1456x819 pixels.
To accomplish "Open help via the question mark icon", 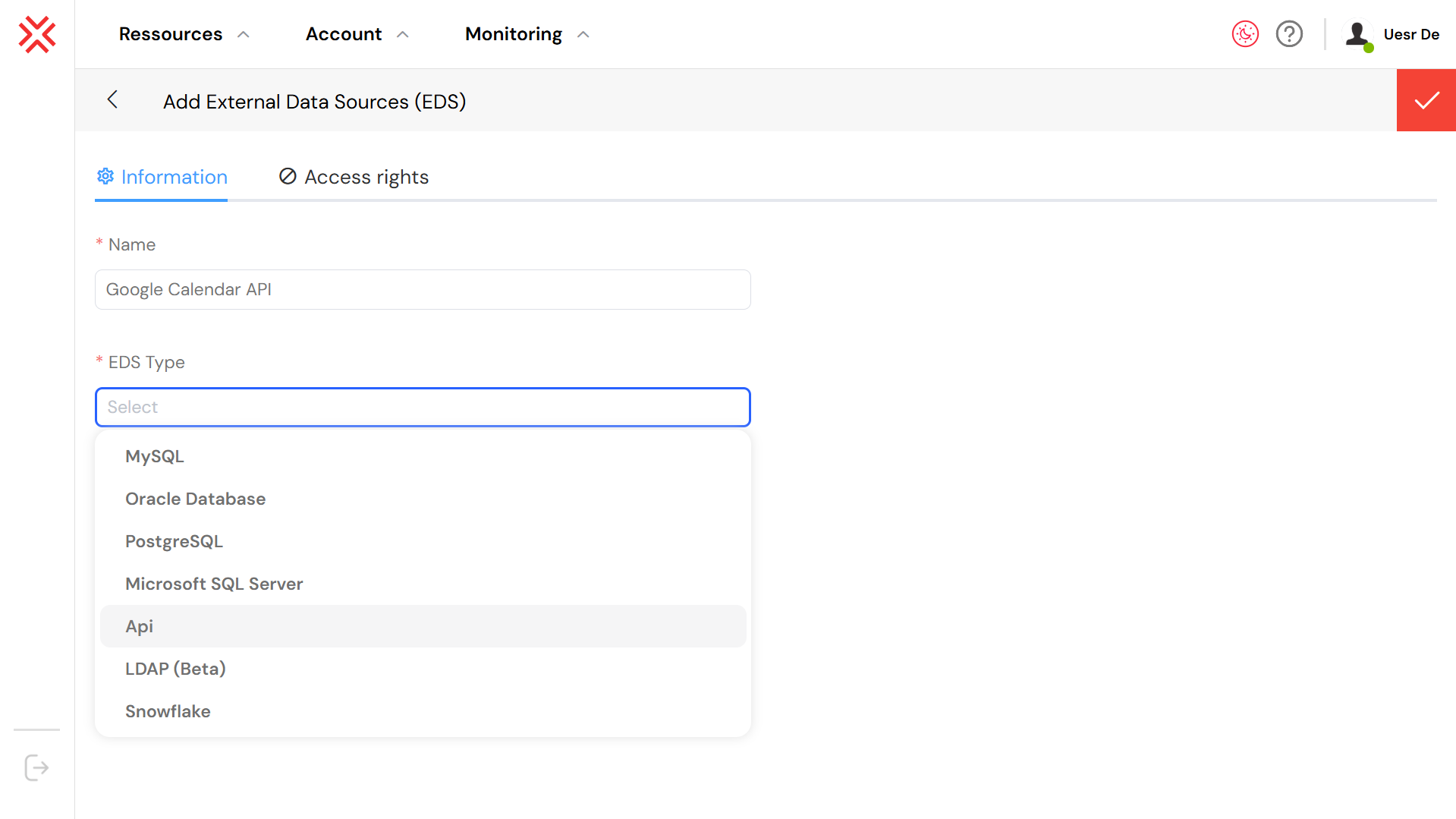I will tap(1289, 33).
